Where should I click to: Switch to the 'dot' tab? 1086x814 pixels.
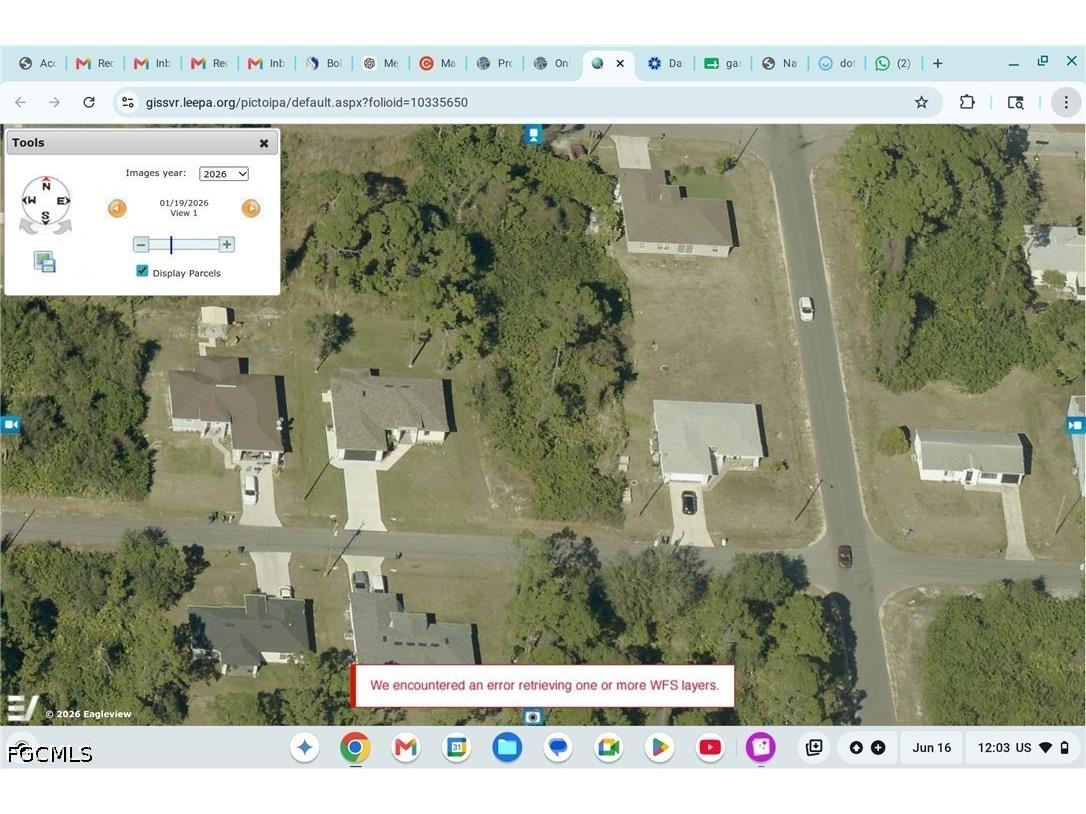pyautogui.click(x=837, y=63)
